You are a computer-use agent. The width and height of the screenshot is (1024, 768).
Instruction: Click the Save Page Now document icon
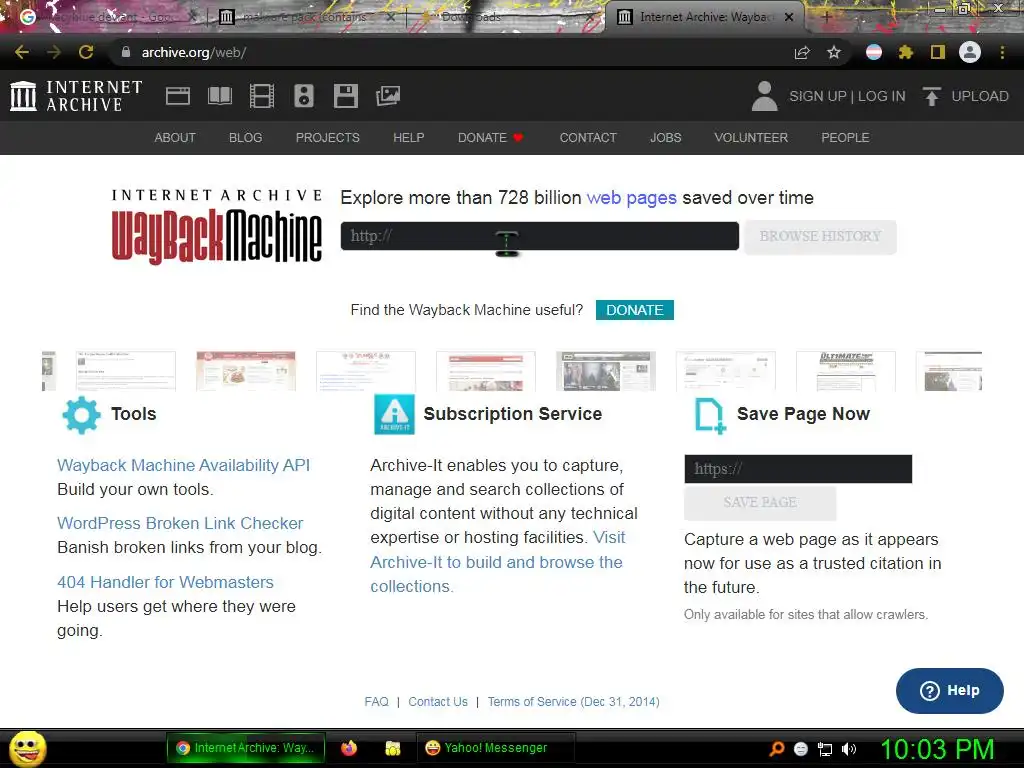click(711, 415)
